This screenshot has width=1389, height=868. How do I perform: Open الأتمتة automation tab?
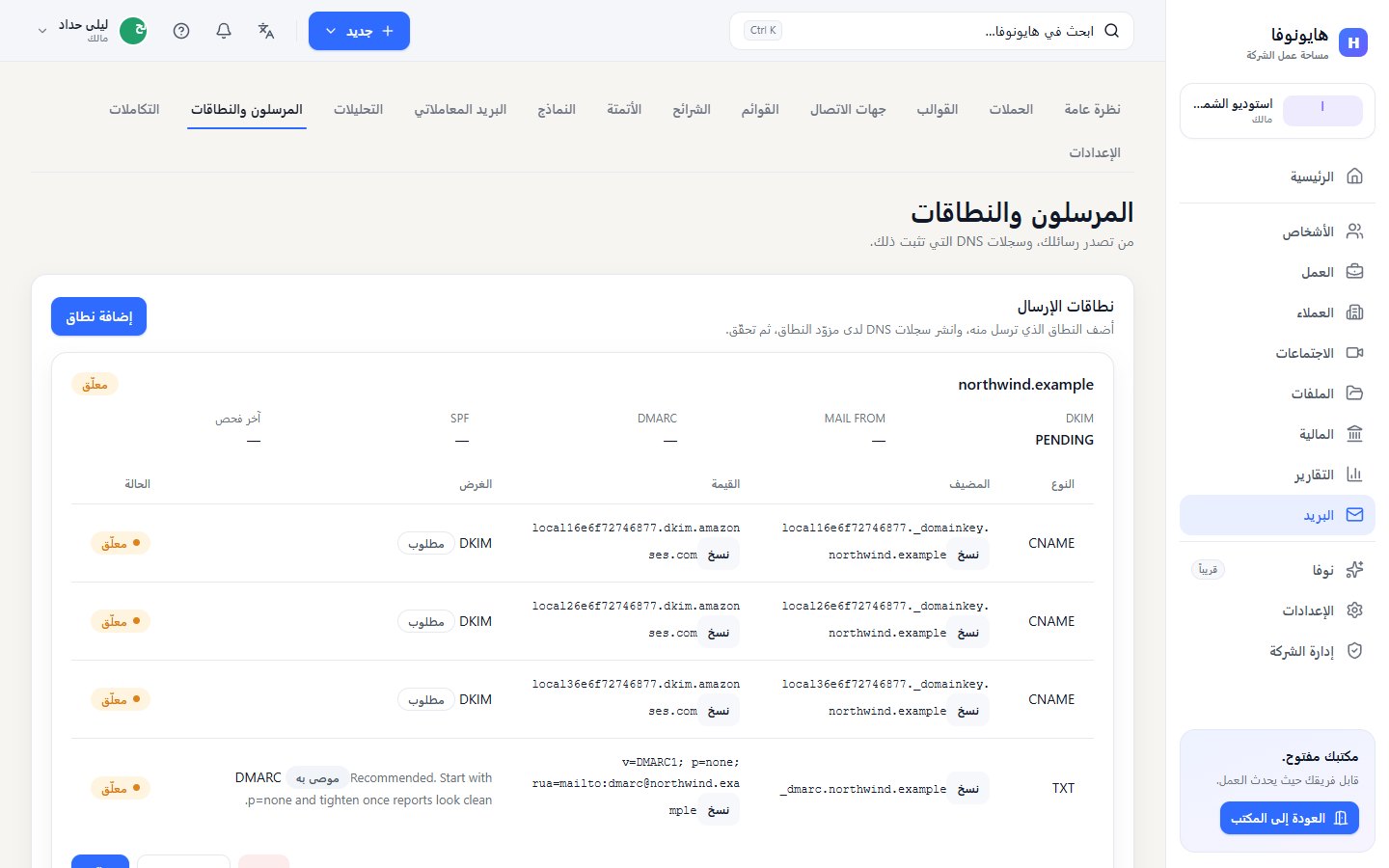(624, 109)
